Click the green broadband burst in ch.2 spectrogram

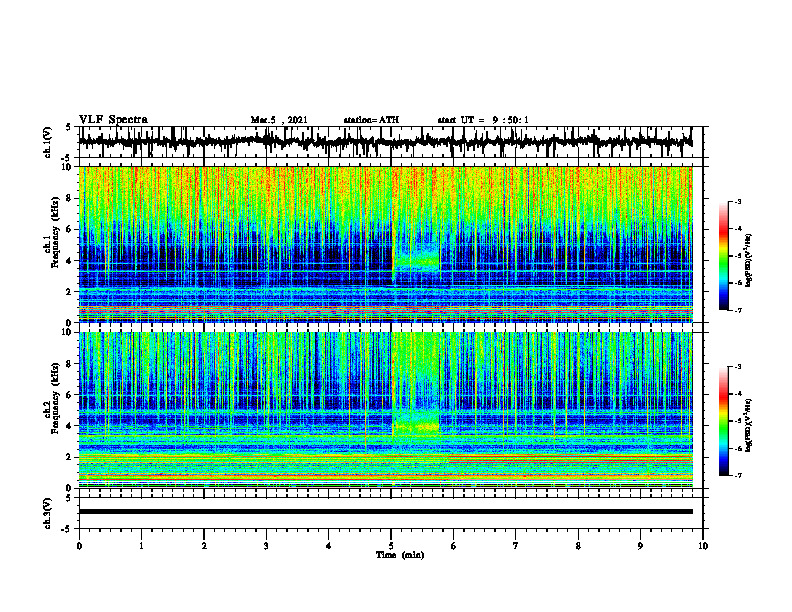point(416,384)
